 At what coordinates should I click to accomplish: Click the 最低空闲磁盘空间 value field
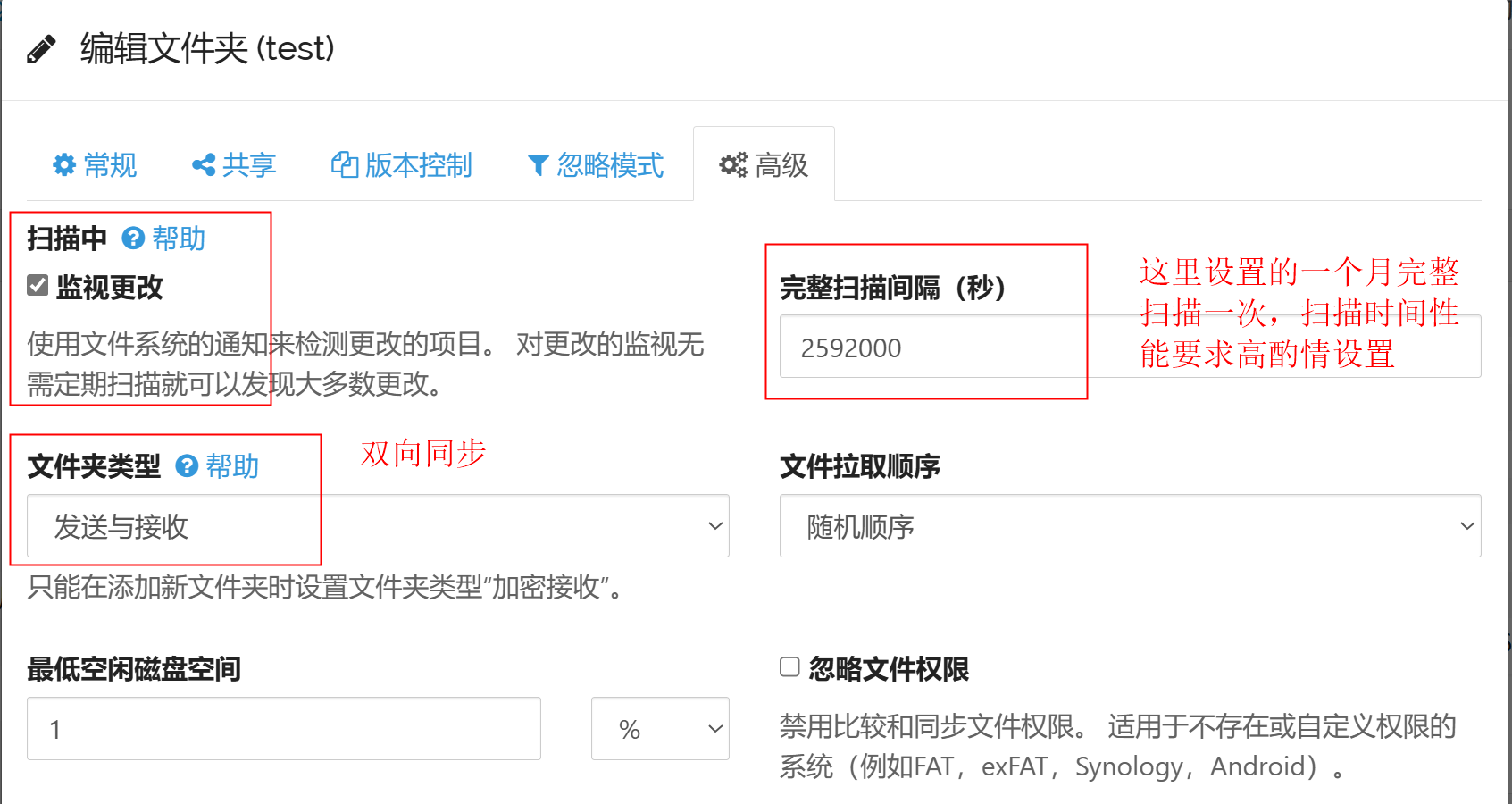(x=284, y=729)
